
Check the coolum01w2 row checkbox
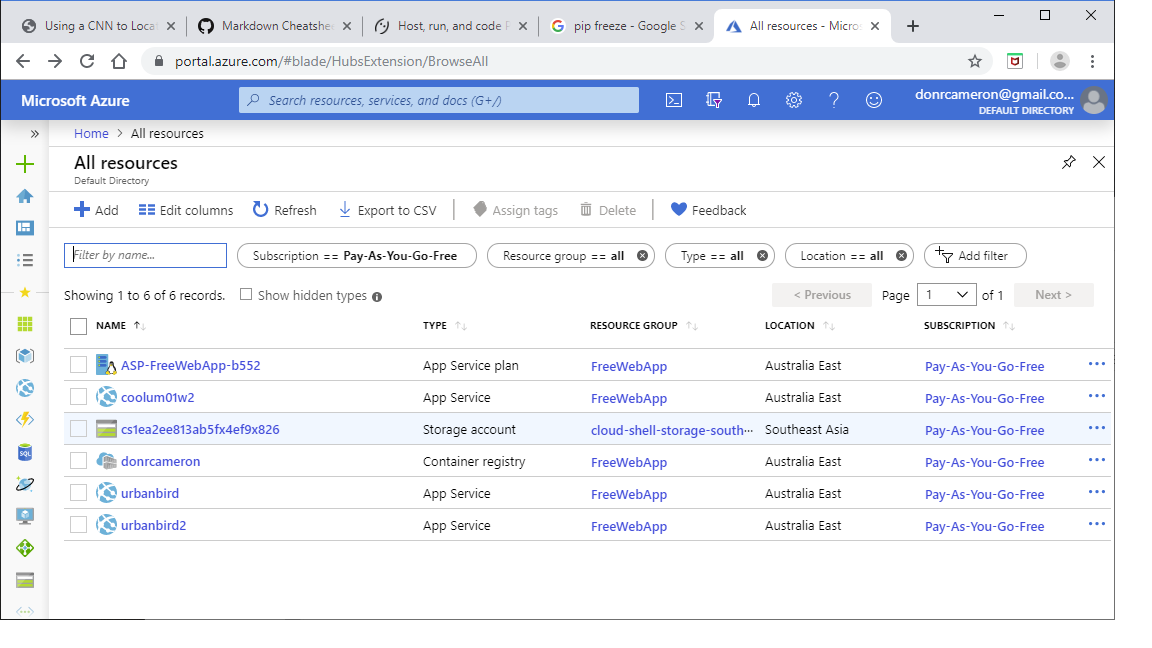(x=79, y=397)
